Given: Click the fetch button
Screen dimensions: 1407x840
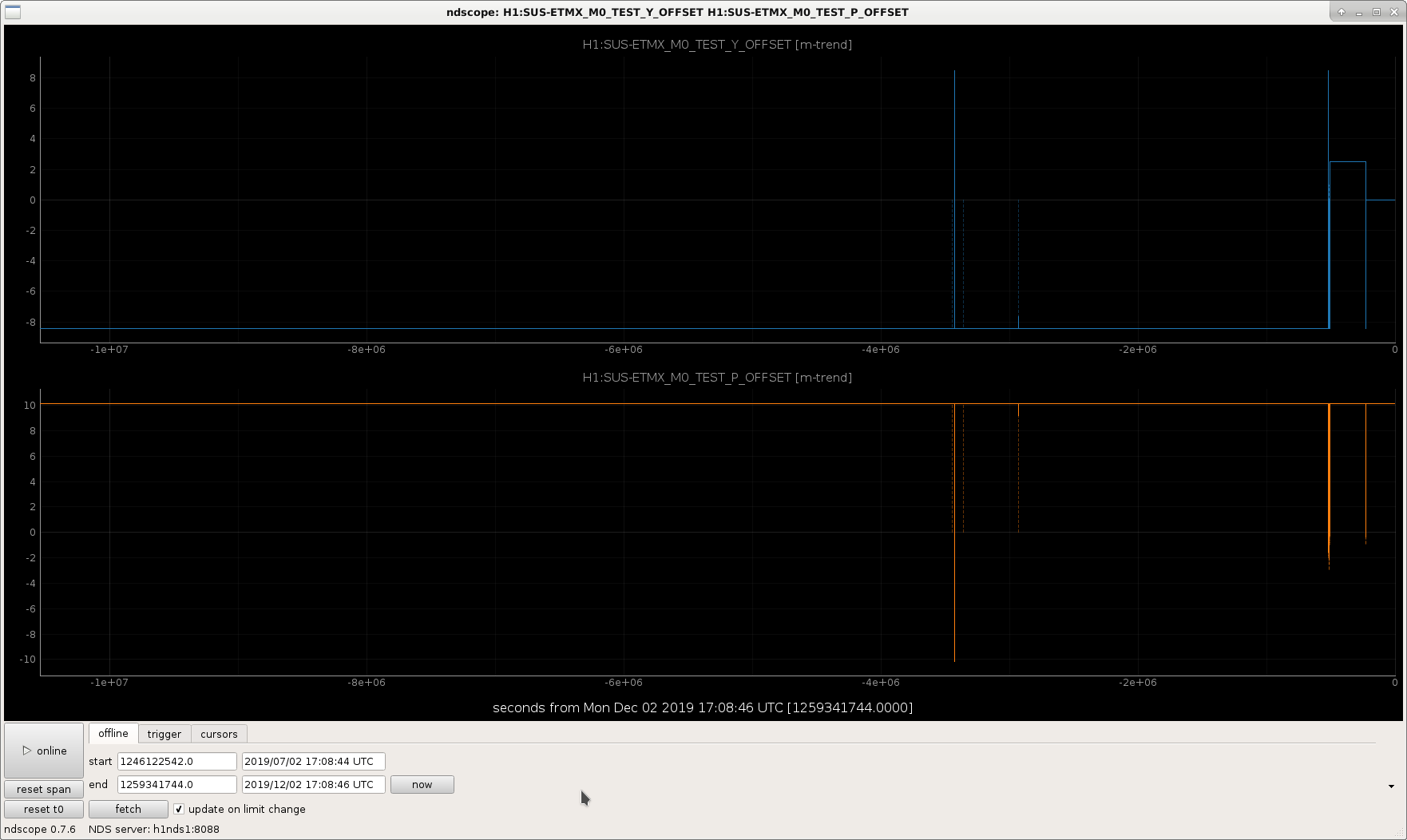Looking at the screenshot, I should 128,809.
